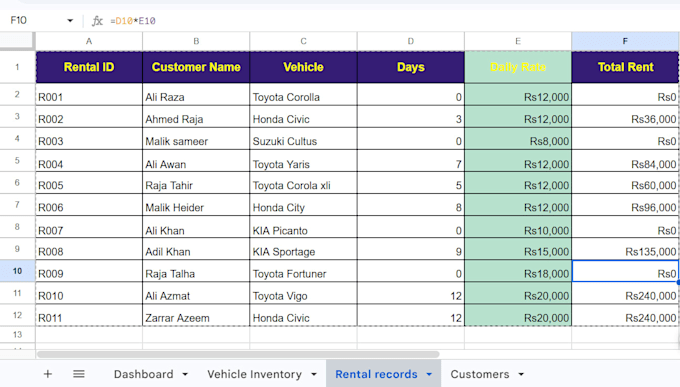Click the Rental ID header cell
Viewport: 680px width, 387px height.
89,67
